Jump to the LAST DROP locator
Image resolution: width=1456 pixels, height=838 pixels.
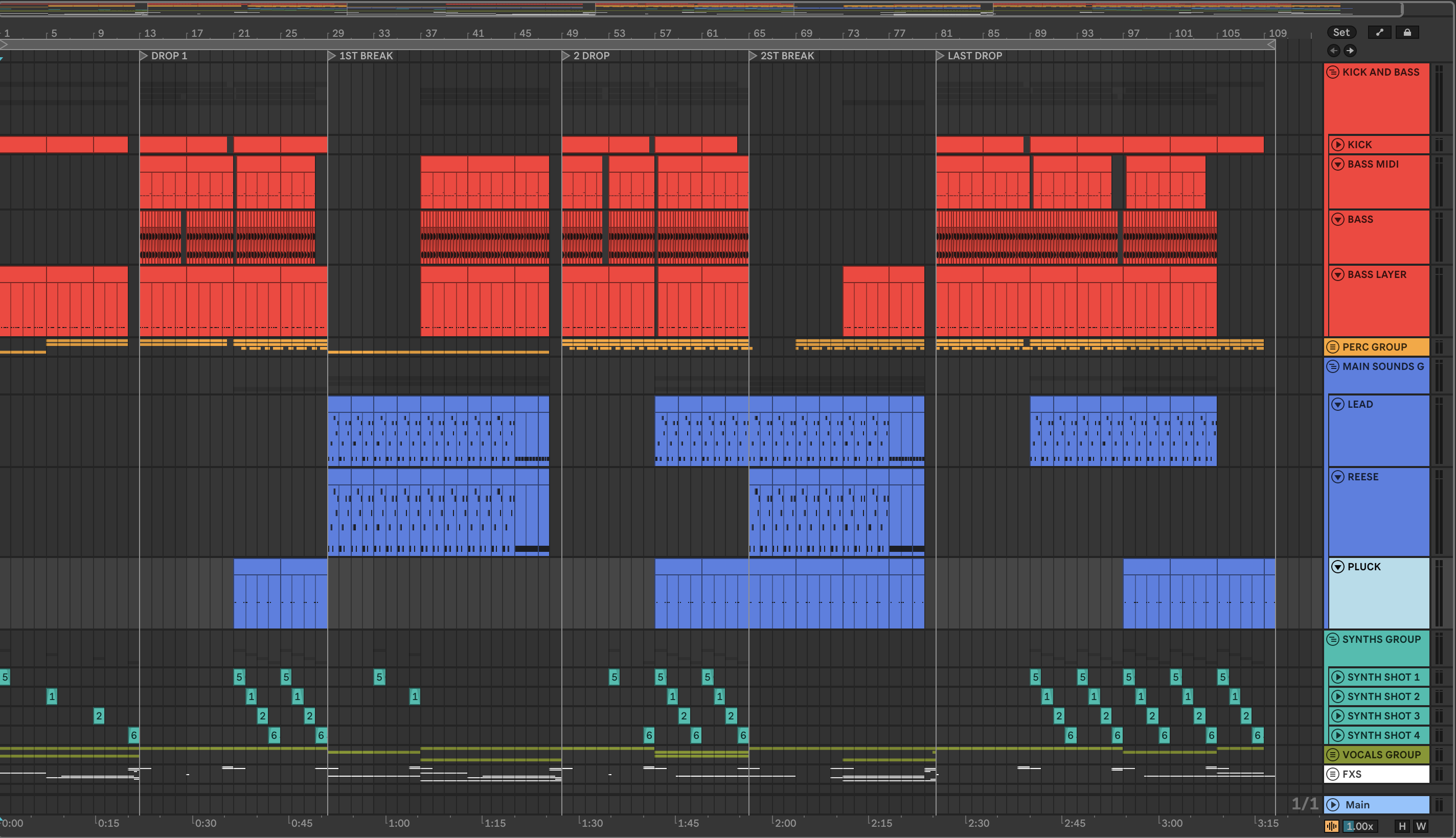pos(940,56)
